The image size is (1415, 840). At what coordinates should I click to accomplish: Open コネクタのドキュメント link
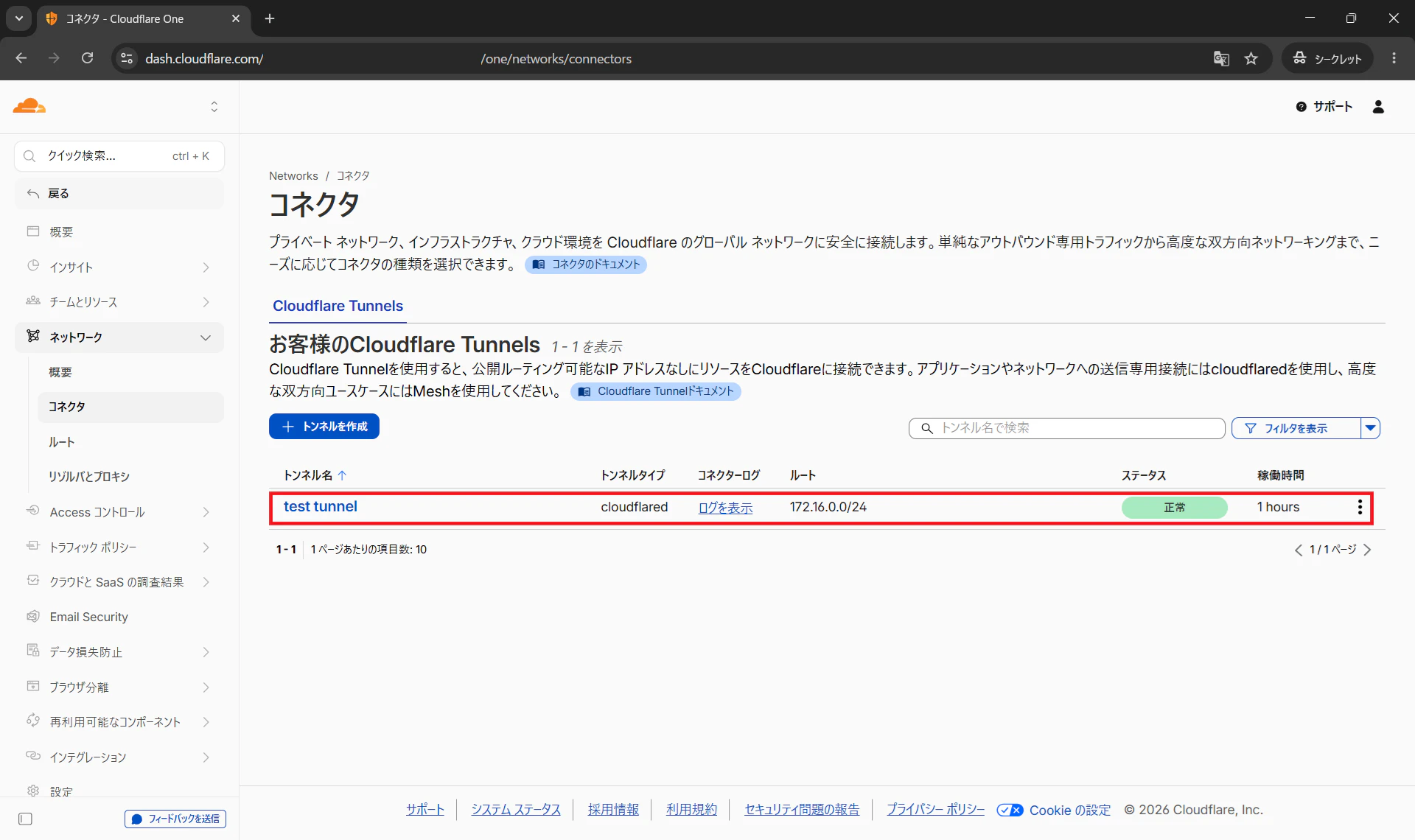click(586, 265)
